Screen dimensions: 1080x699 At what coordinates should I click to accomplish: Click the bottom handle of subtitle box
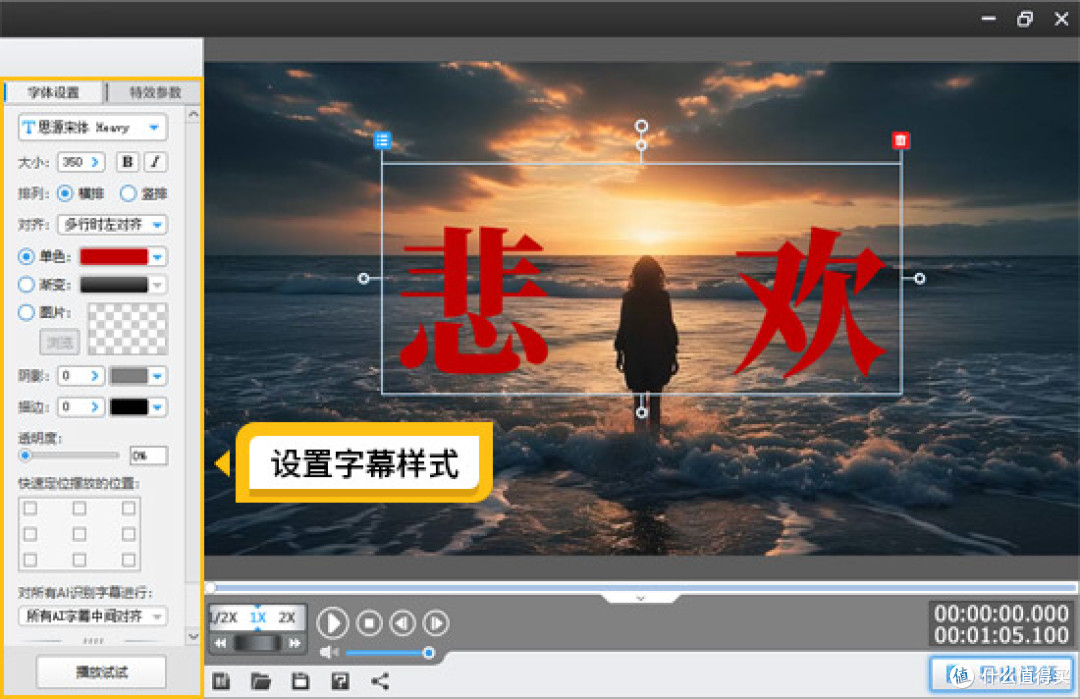pos(641,412)
